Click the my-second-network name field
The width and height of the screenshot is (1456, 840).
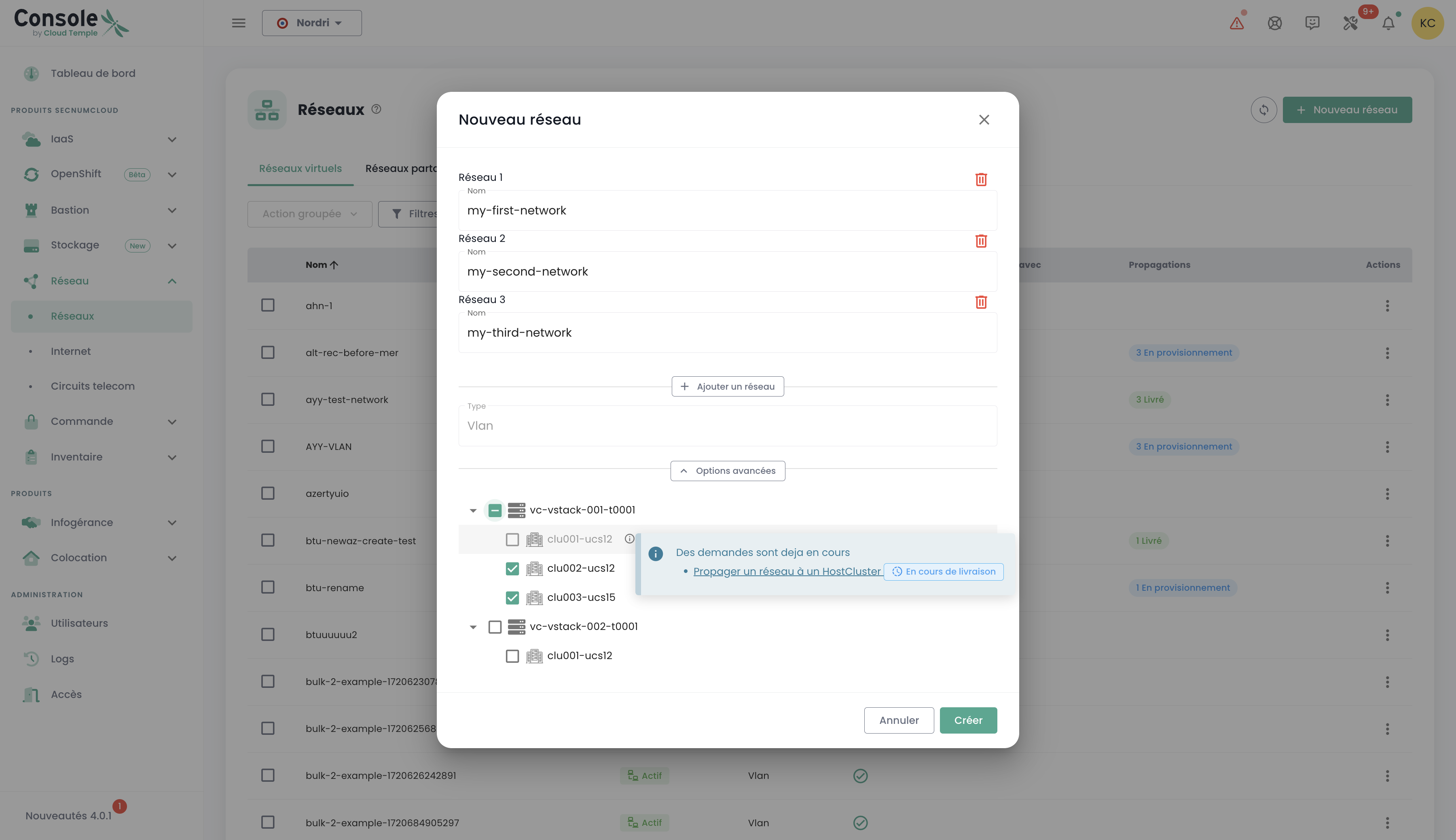727,272
